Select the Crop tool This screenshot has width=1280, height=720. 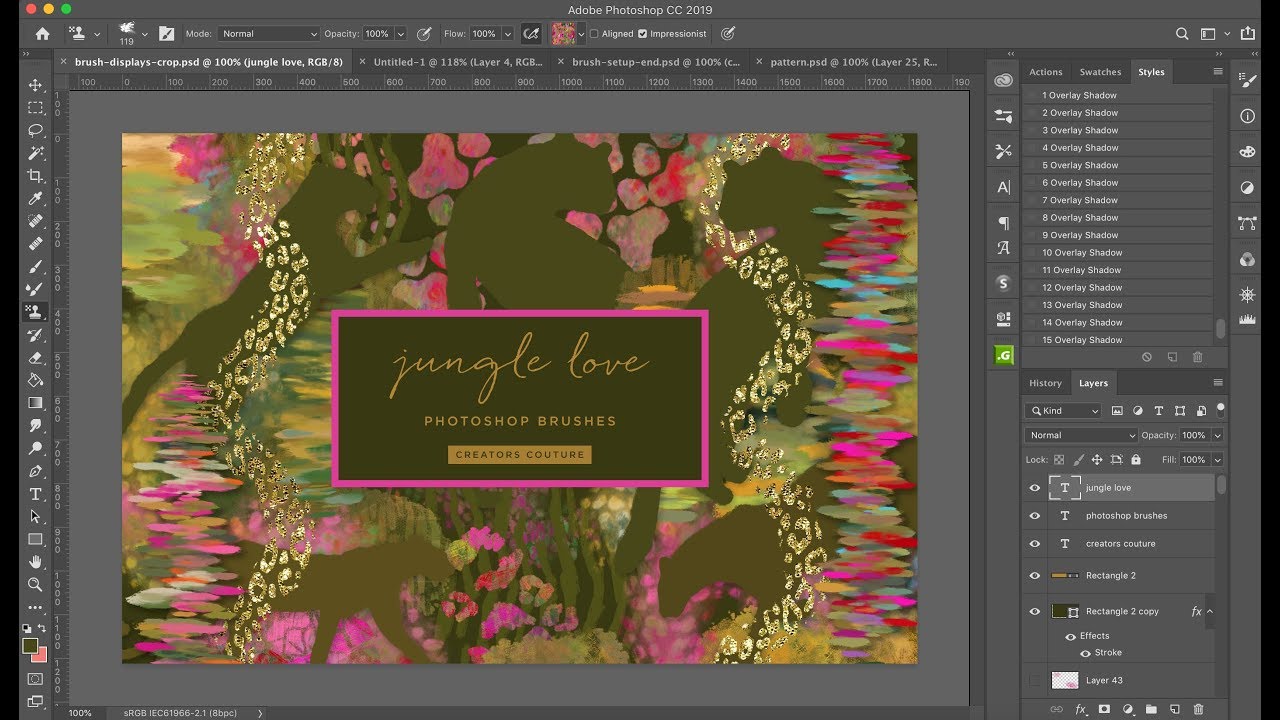[36, 176]
